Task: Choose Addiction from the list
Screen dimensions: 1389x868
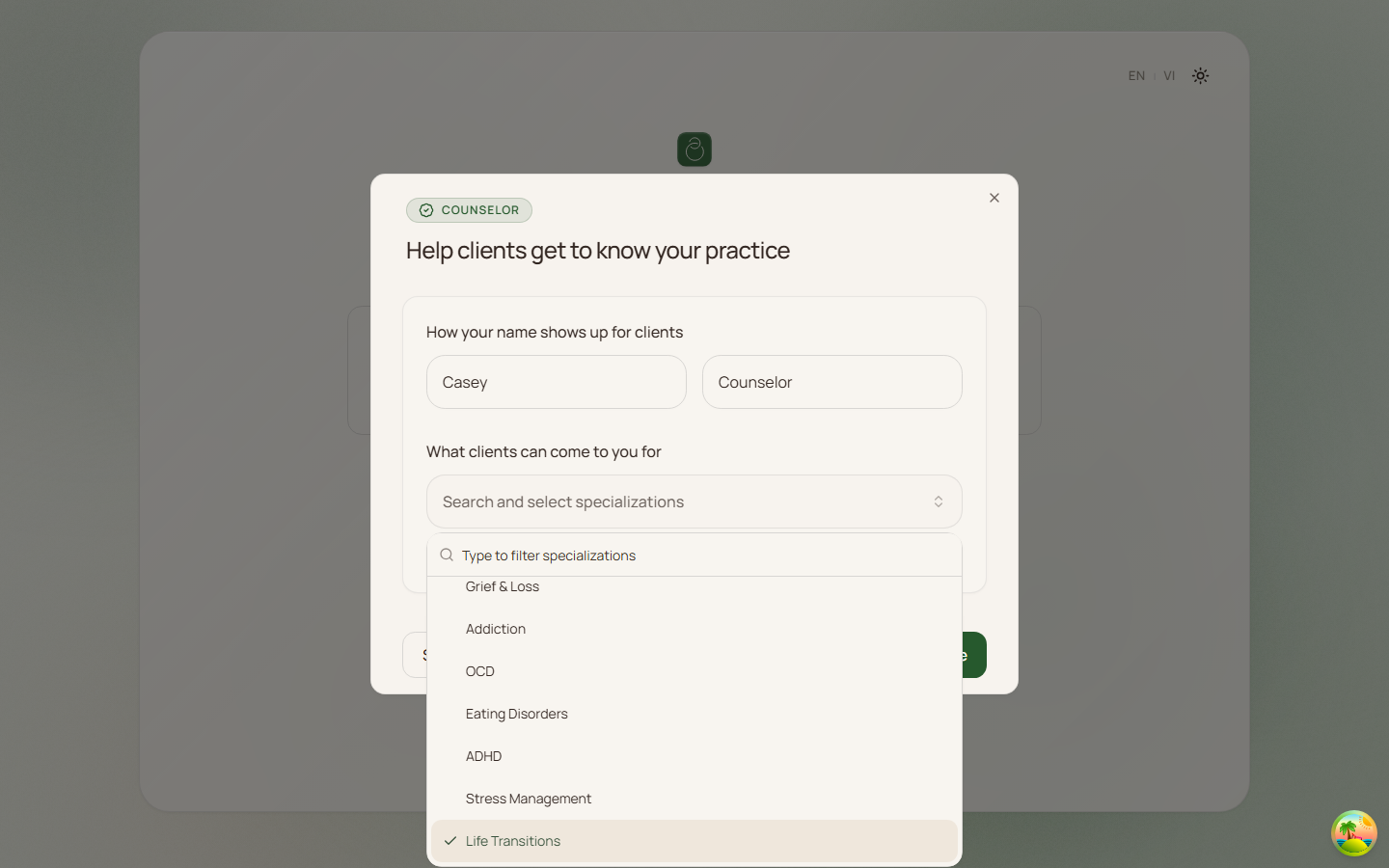Action: click(x=496, y=629)
